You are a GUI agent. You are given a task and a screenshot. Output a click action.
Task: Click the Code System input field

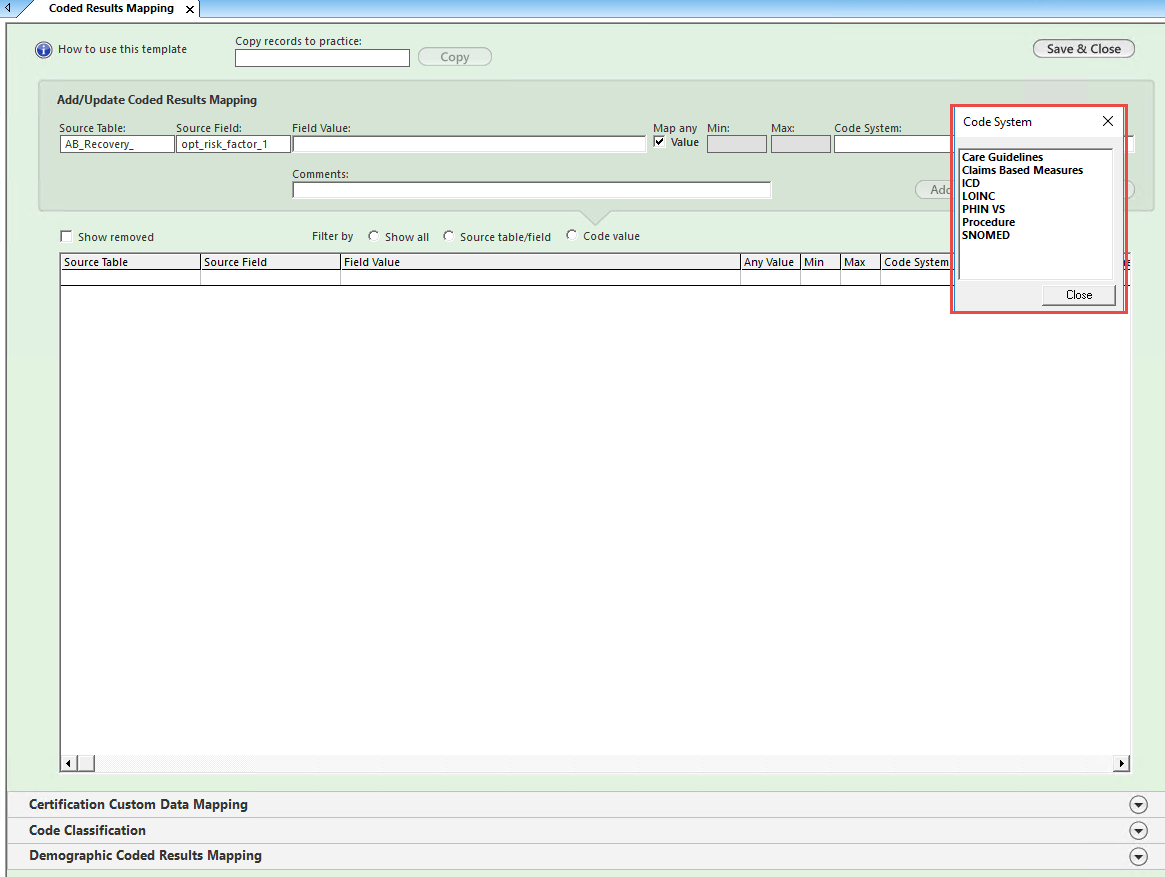click(x=892, y=144)
